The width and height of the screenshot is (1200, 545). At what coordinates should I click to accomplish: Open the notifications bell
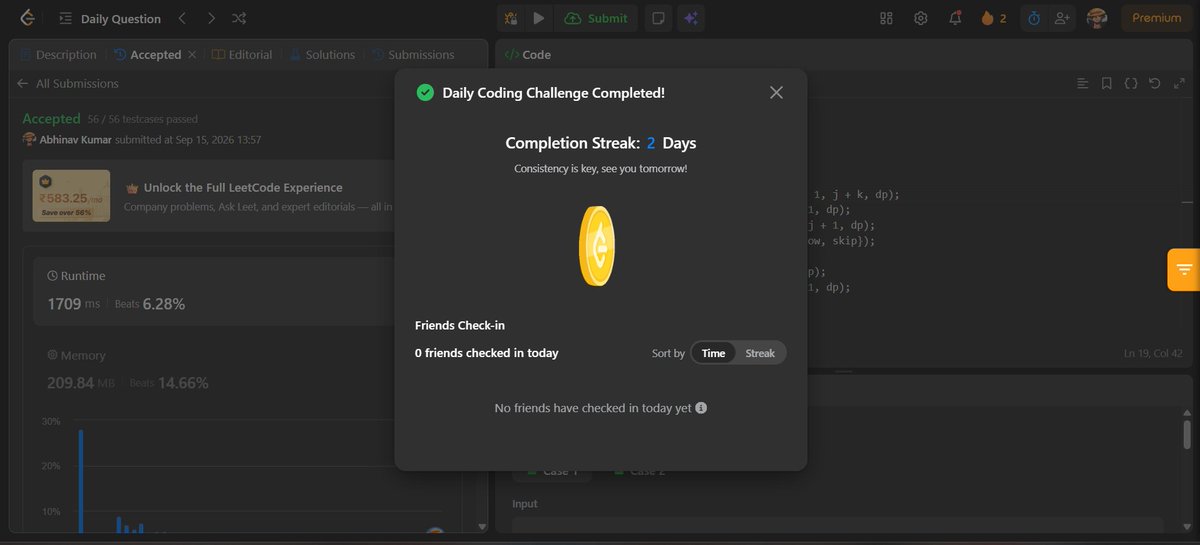[x=956, y=18]
